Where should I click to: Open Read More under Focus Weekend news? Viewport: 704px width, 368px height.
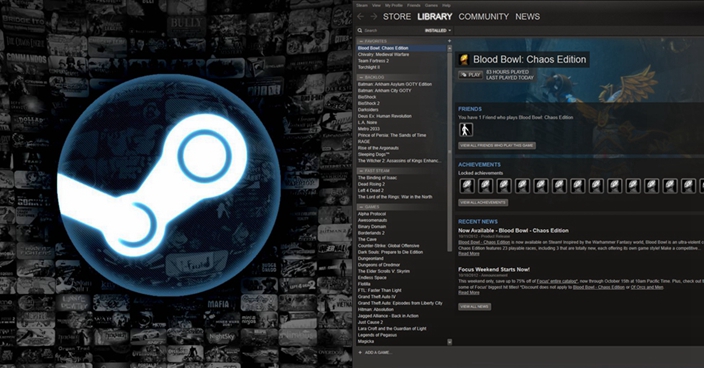(469, 293)
